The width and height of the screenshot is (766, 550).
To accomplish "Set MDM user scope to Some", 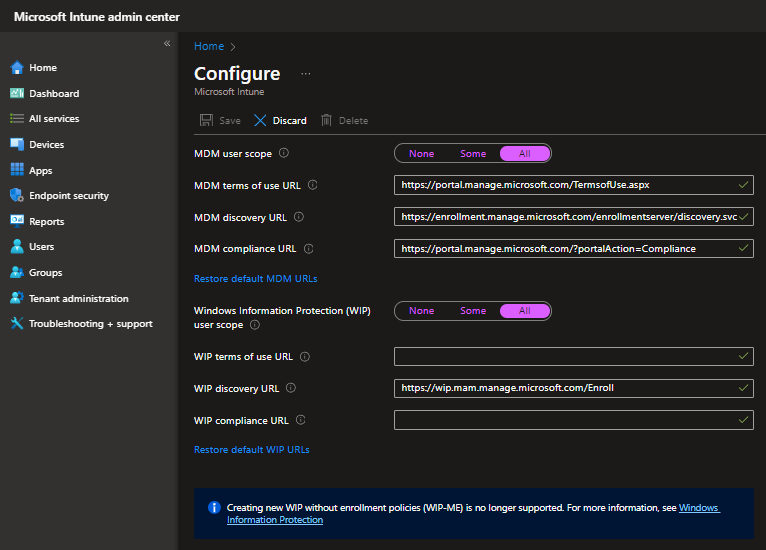I will coord(473,153).
